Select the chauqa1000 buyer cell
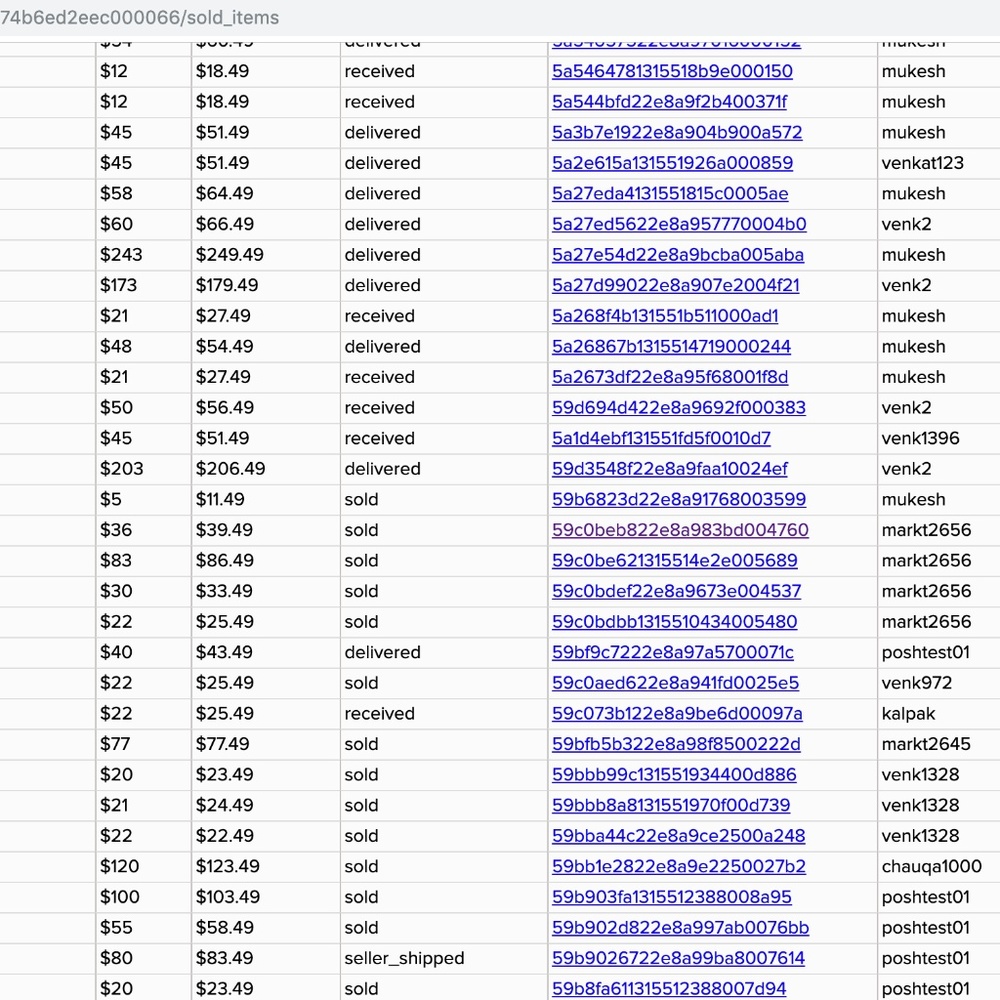 [938, 867]
